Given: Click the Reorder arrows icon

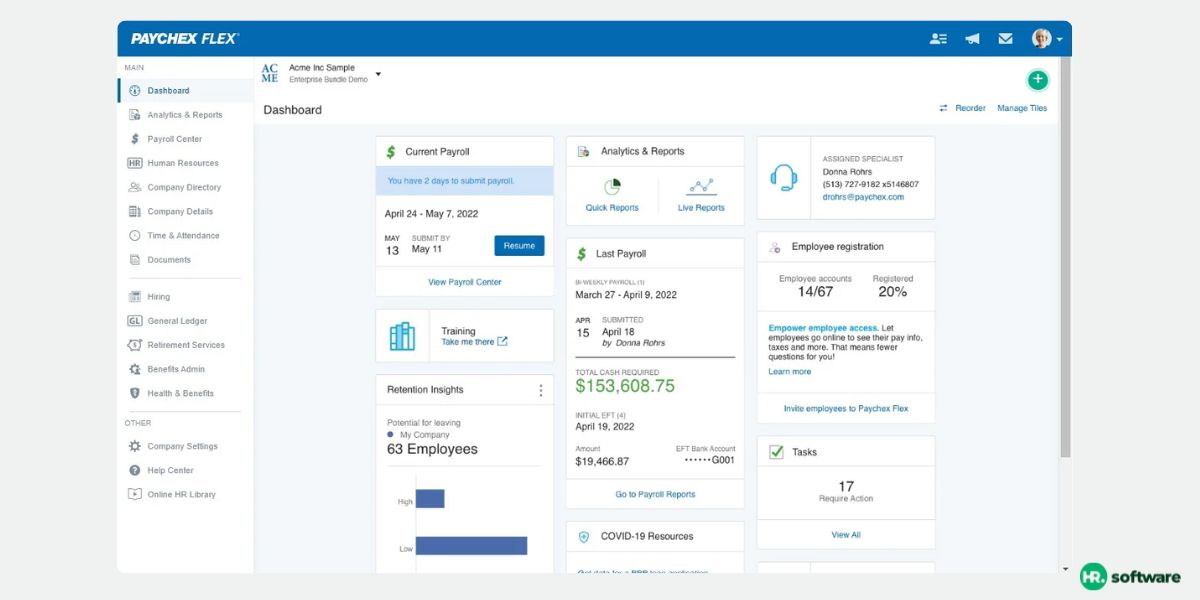Looking at the screenshot, I should tap(943, 108).
